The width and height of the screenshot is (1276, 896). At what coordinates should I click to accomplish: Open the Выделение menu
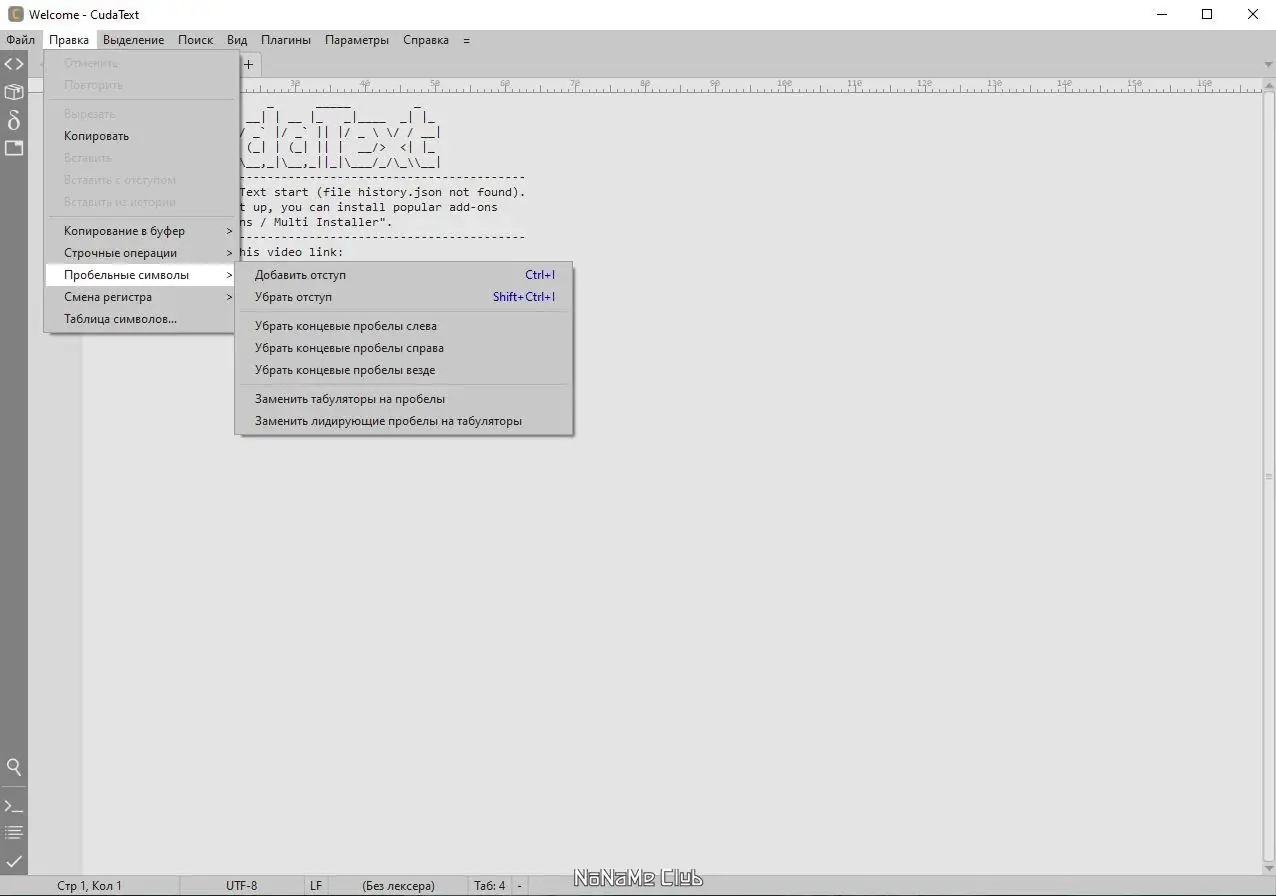pos(133,40)
